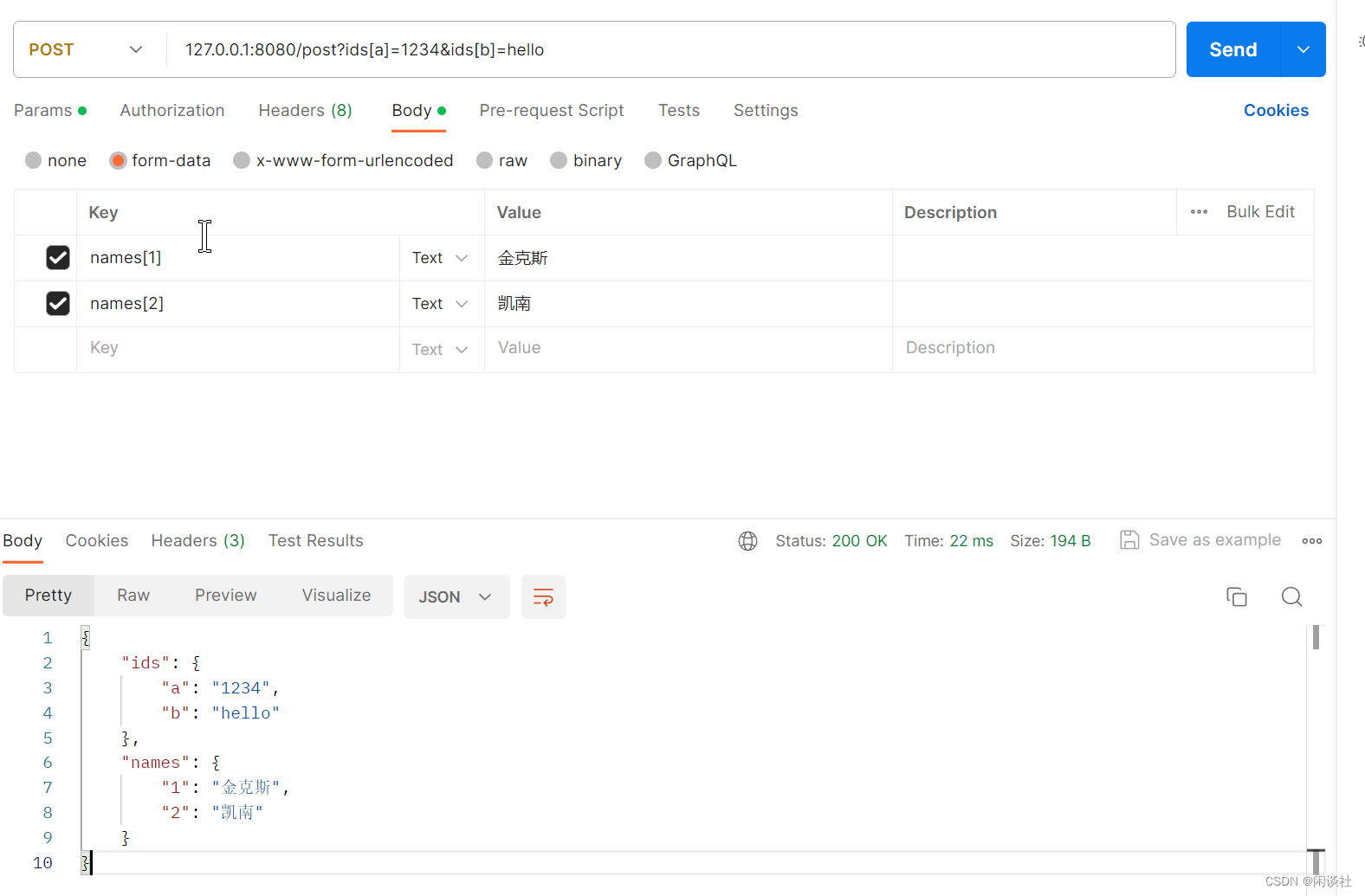Viewport: 1365px width, 896px height.
Task: Click the Time 22 ms text
Action: click(948, 541)
